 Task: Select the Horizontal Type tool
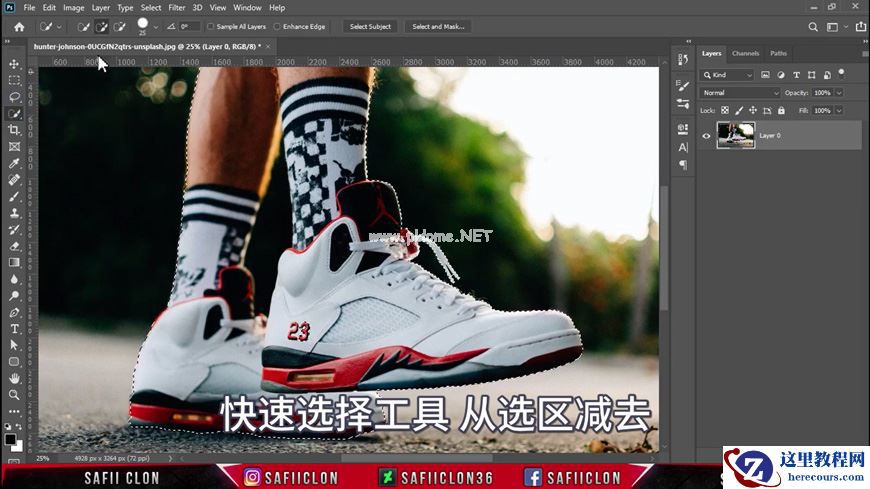point(14,329)
